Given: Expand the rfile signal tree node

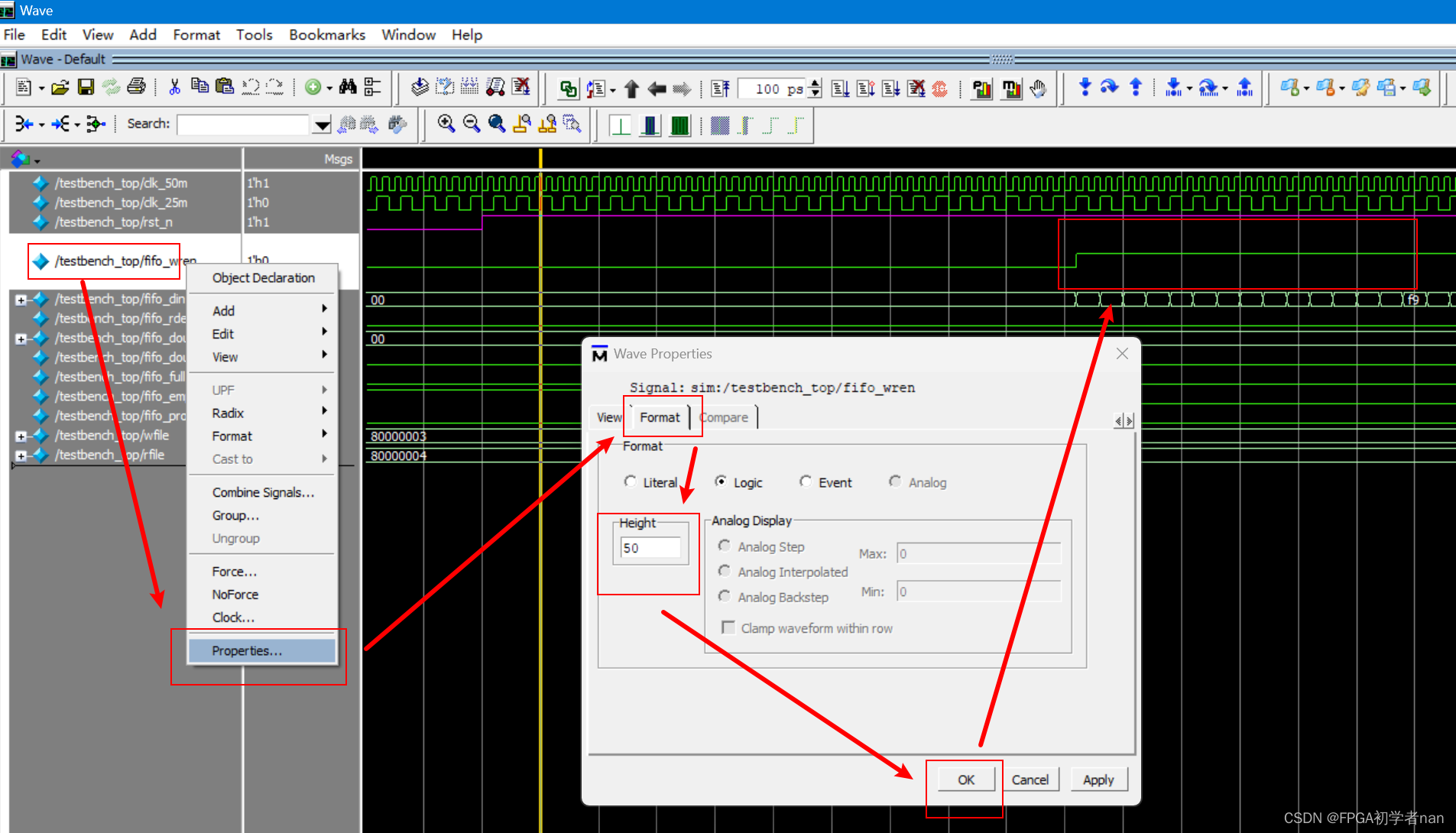Looking at the screenshot, I should click(21, 455).
